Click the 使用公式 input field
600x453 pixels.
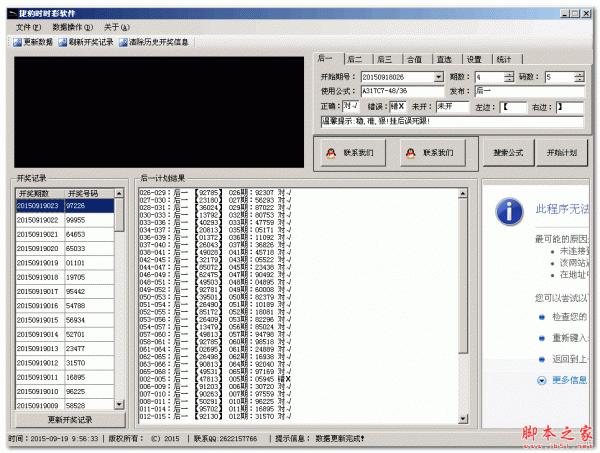click(402, 91)
